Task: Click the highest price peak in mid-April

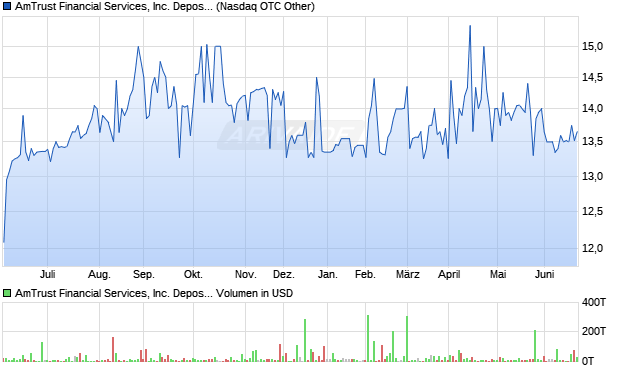Action: 470,26
